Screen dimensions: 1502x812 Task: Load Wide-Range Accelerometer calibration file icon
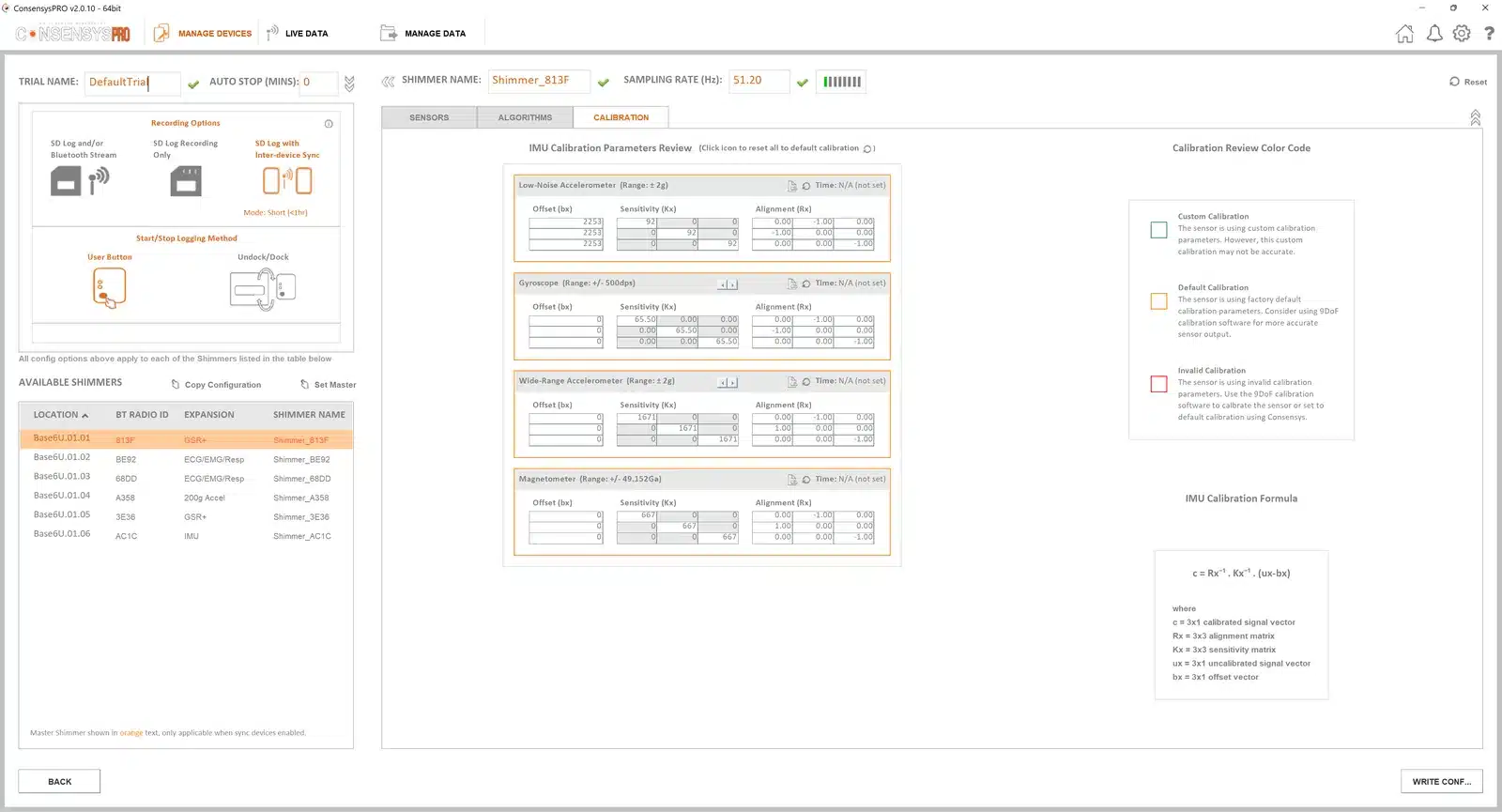(x=792, y=382)
